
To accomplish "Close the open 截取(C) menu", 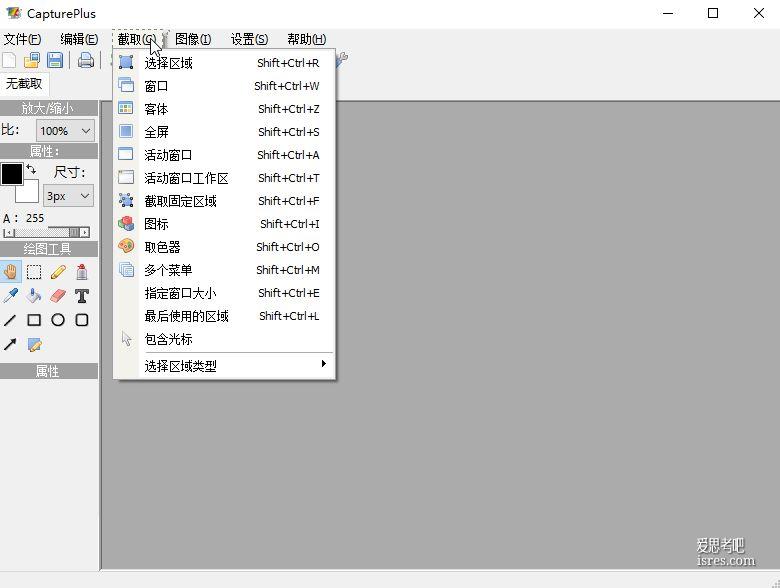I will pos(137,39).
